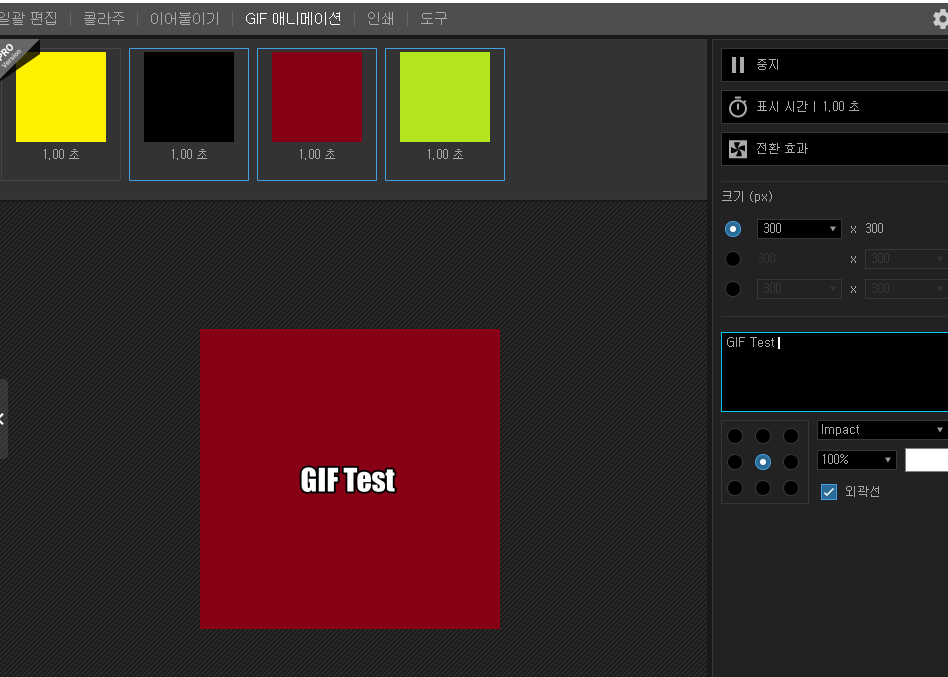Viewport: 948px width, 677px height.
Task: Toggle the 외곽선 outline checkbox
Action: tap(829, 492)
